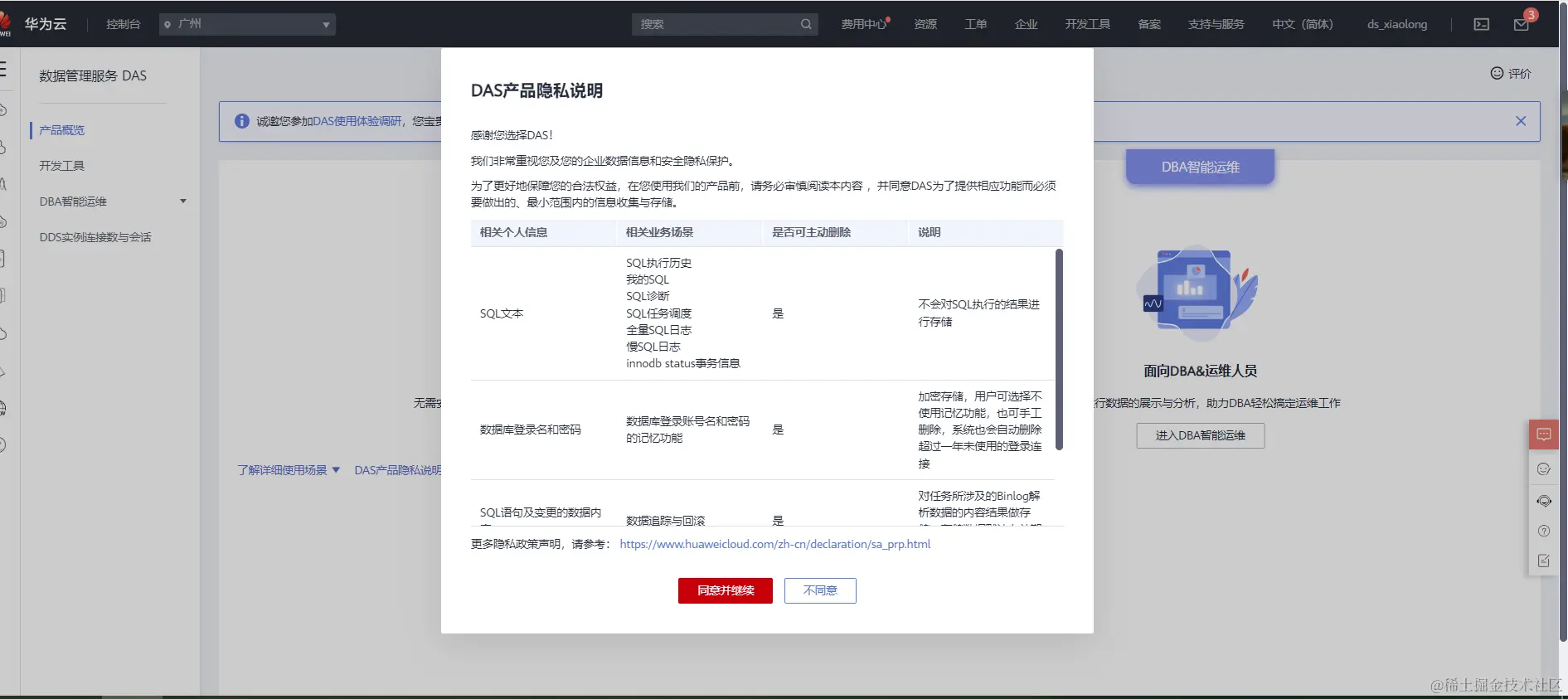1568x699 pixels.
Task: Open 工单 menu in top bar
Action: point(976,24)
